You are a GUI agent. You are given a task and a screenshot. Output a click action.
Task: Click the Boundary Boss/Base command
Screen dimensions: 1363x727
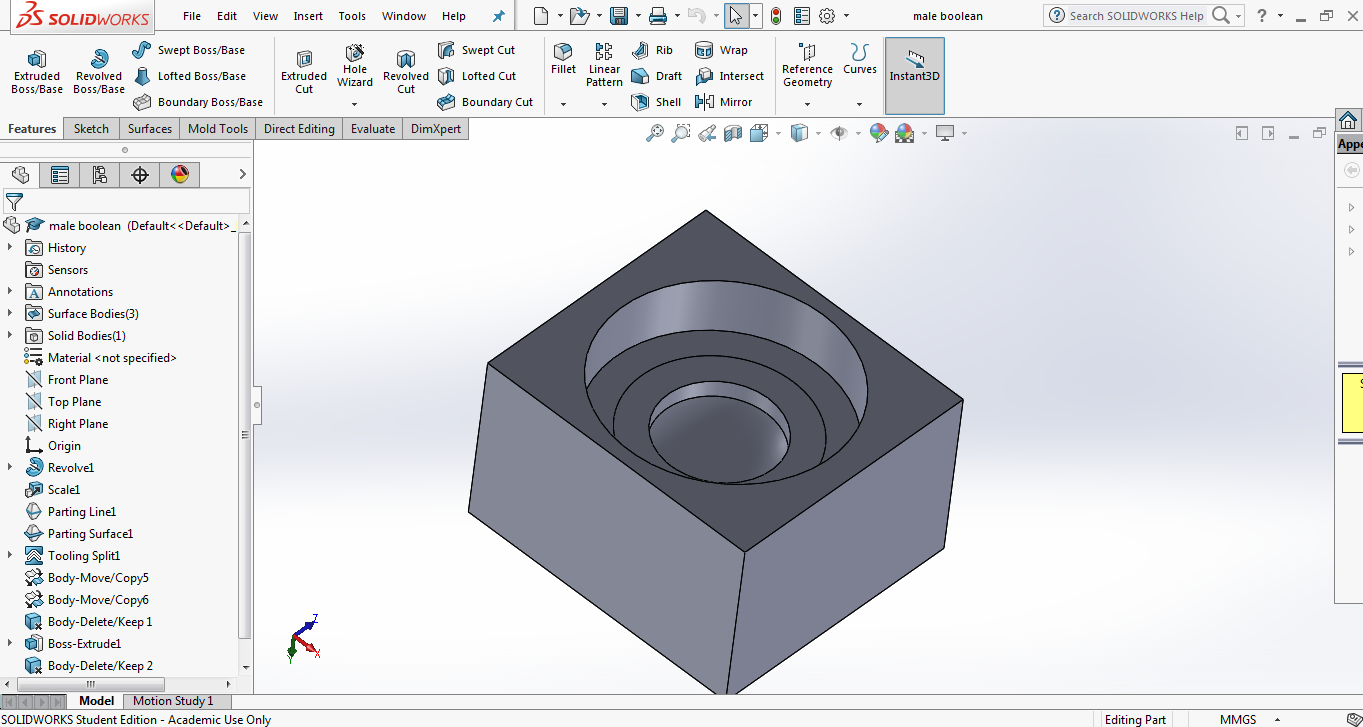point(198,102)
